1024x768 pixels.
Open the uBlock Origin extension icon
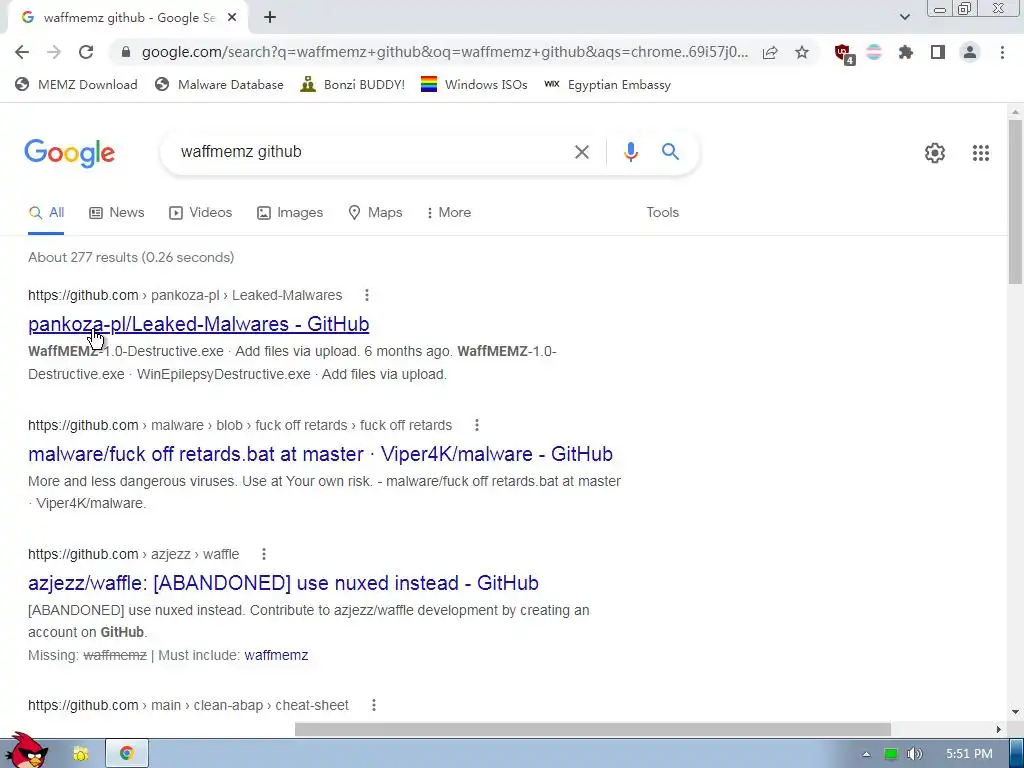(844, 53)
